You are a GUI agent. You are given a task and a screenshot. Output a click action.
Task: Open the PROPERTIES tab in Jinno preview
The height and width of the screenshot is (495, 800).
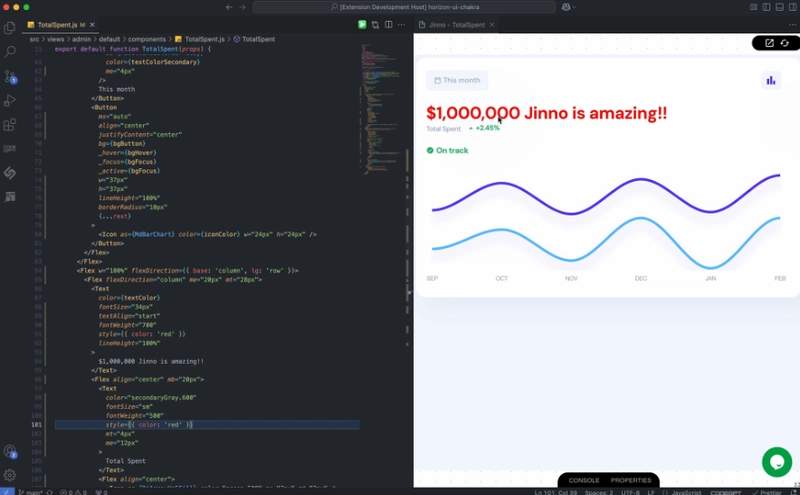(x=631, y=480)
